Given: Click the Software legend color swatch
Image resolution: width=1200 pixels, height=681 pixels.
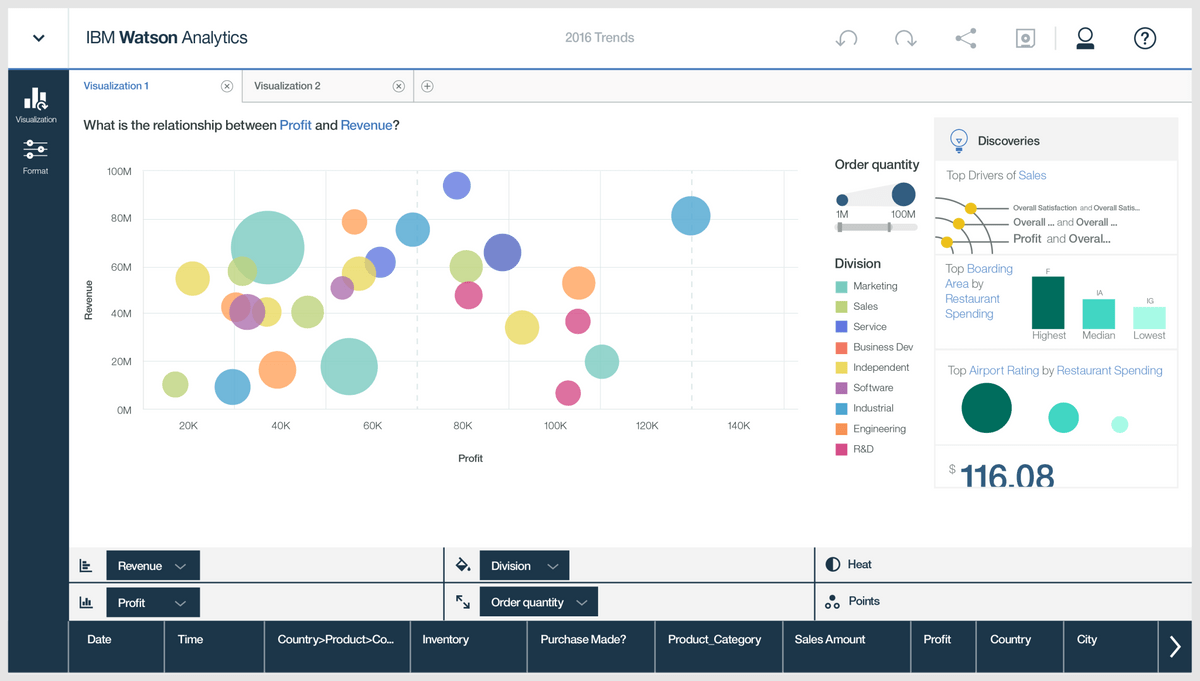Looking at the screenshot, I should [x=842, y=388].
